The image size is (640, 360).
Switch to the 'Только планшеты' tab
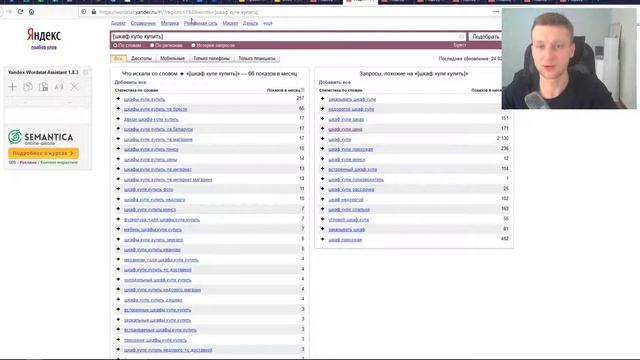pos(257,58)
